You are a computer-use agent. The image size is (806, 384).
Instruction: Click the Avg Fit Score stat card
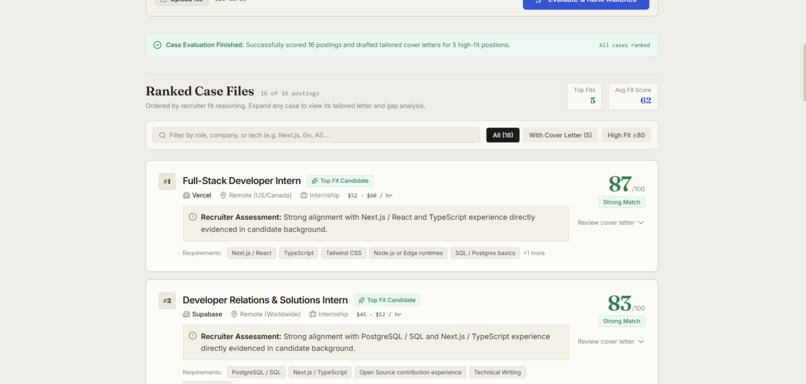[x=633, y=96]
